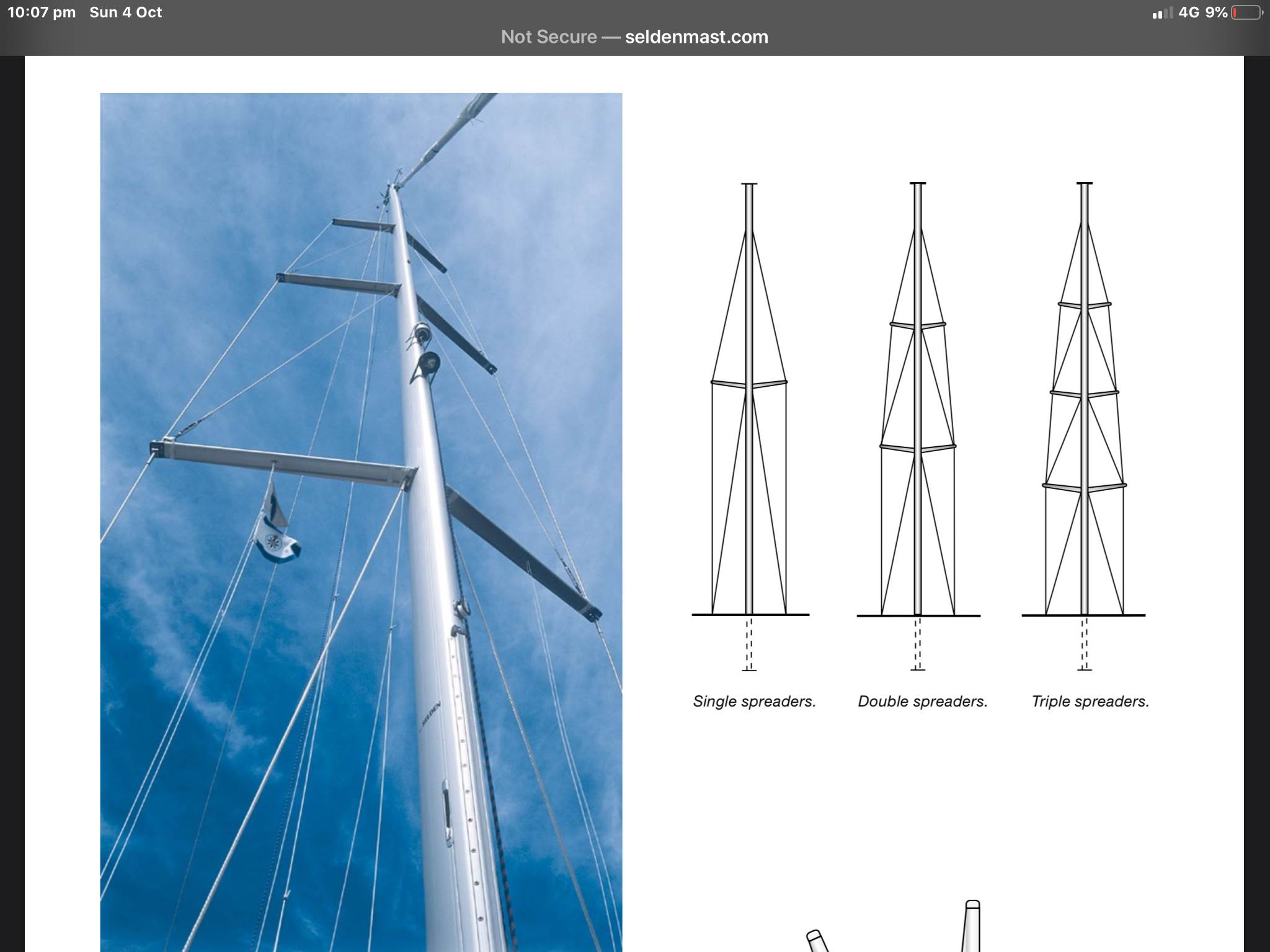Tap the seldenmast.com address bar
1270x952 pixels.
pos(696,37)
